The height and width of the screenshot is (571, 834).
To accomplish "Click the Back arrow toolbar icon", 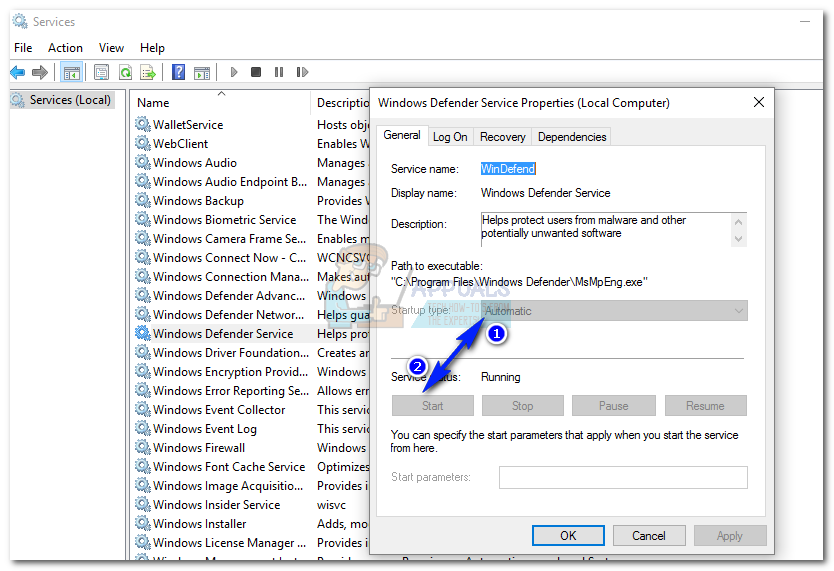I will [18, 72].
